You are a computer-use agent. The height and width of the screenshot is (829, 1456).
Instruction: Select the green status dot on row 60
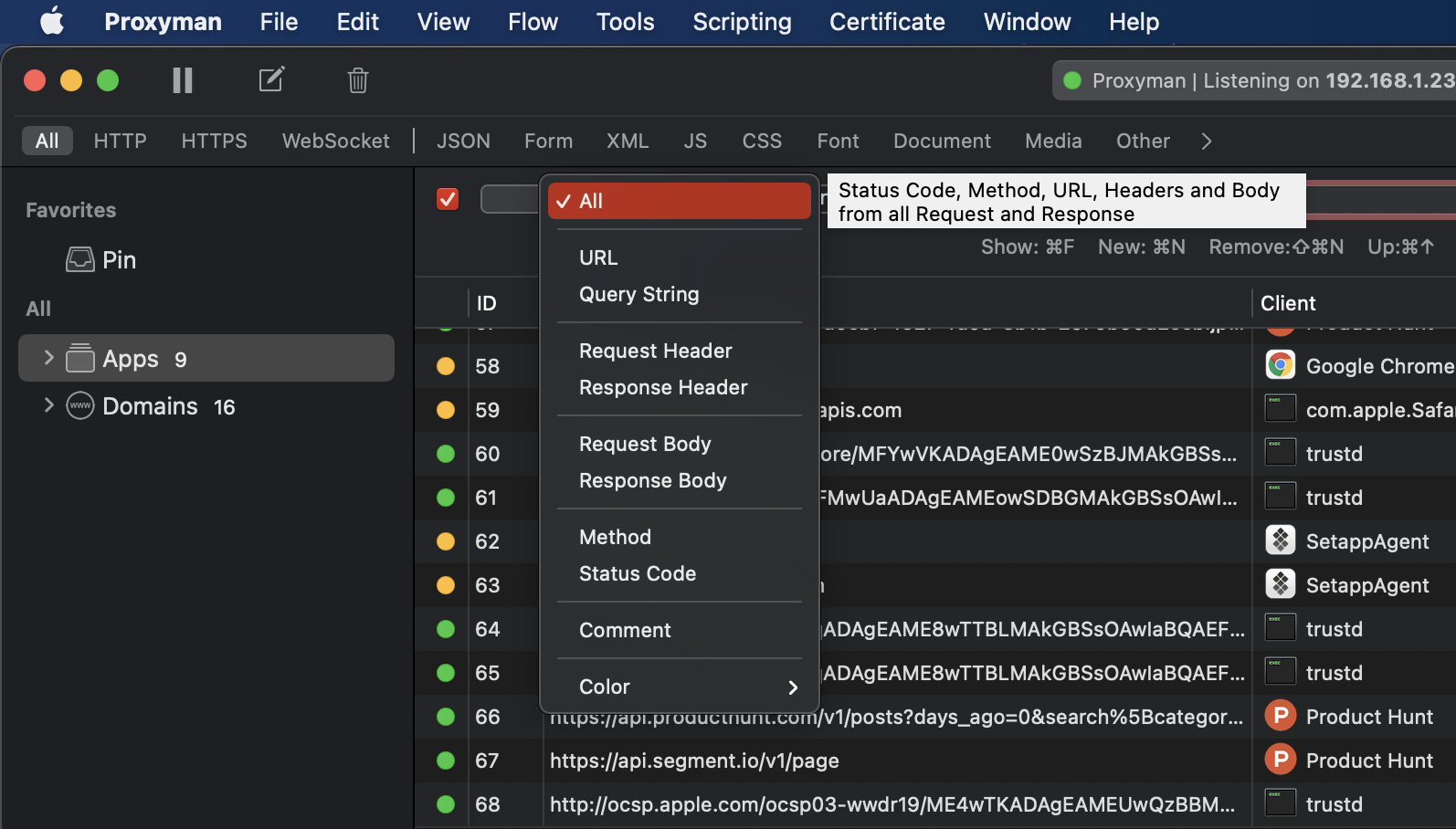[x=446, y=454]
